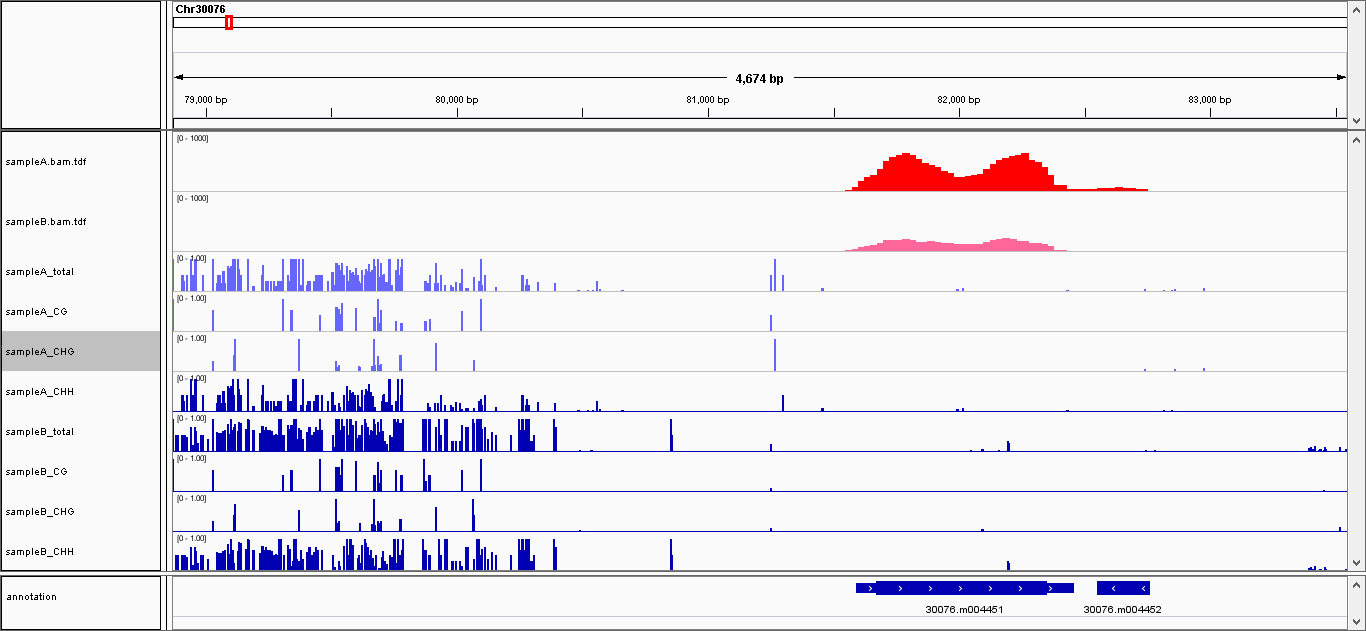Click the 82,000 bp ruler position
The image size is (1366, 631).
coord(960,100)
